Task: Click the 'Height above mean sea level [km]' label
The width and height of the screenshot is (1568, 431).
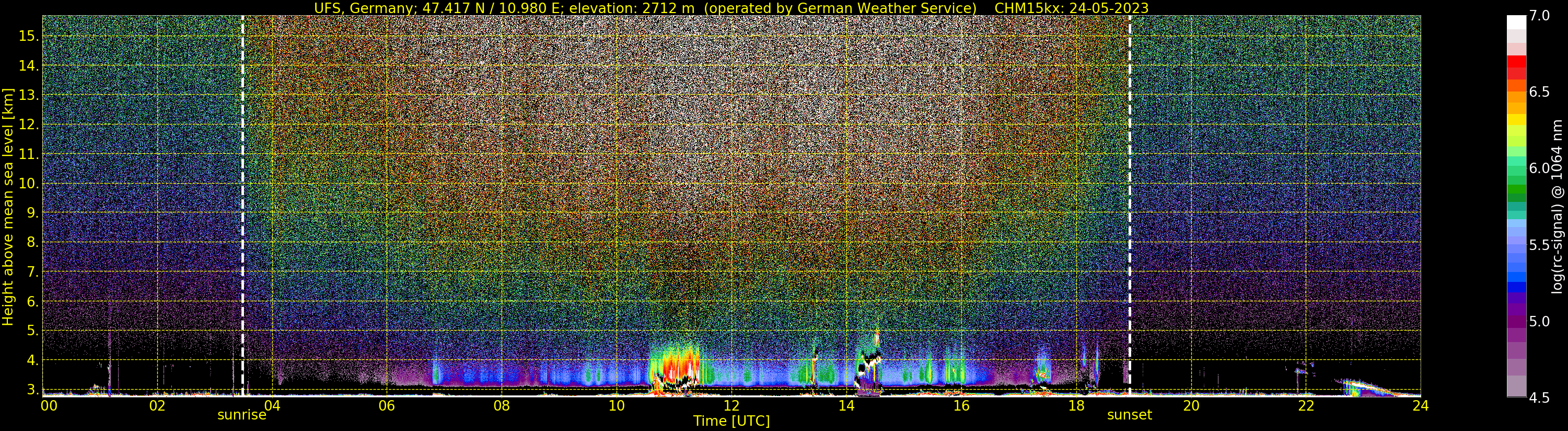Action: click(8, 207)
